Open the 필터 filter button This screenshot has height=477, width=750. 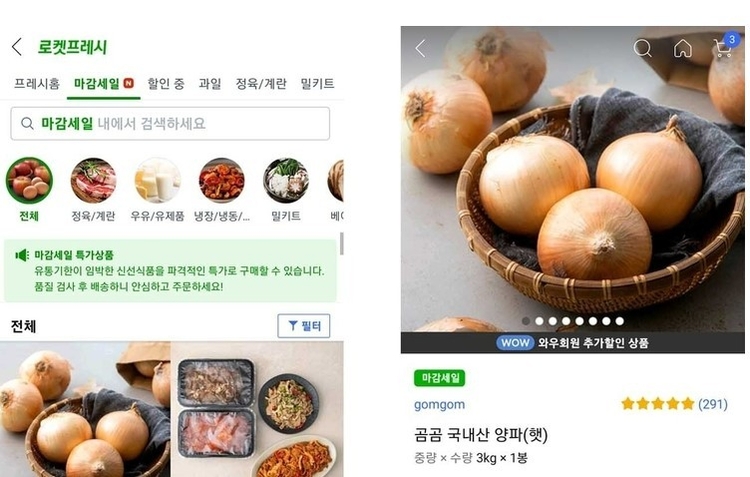point(304,326)
